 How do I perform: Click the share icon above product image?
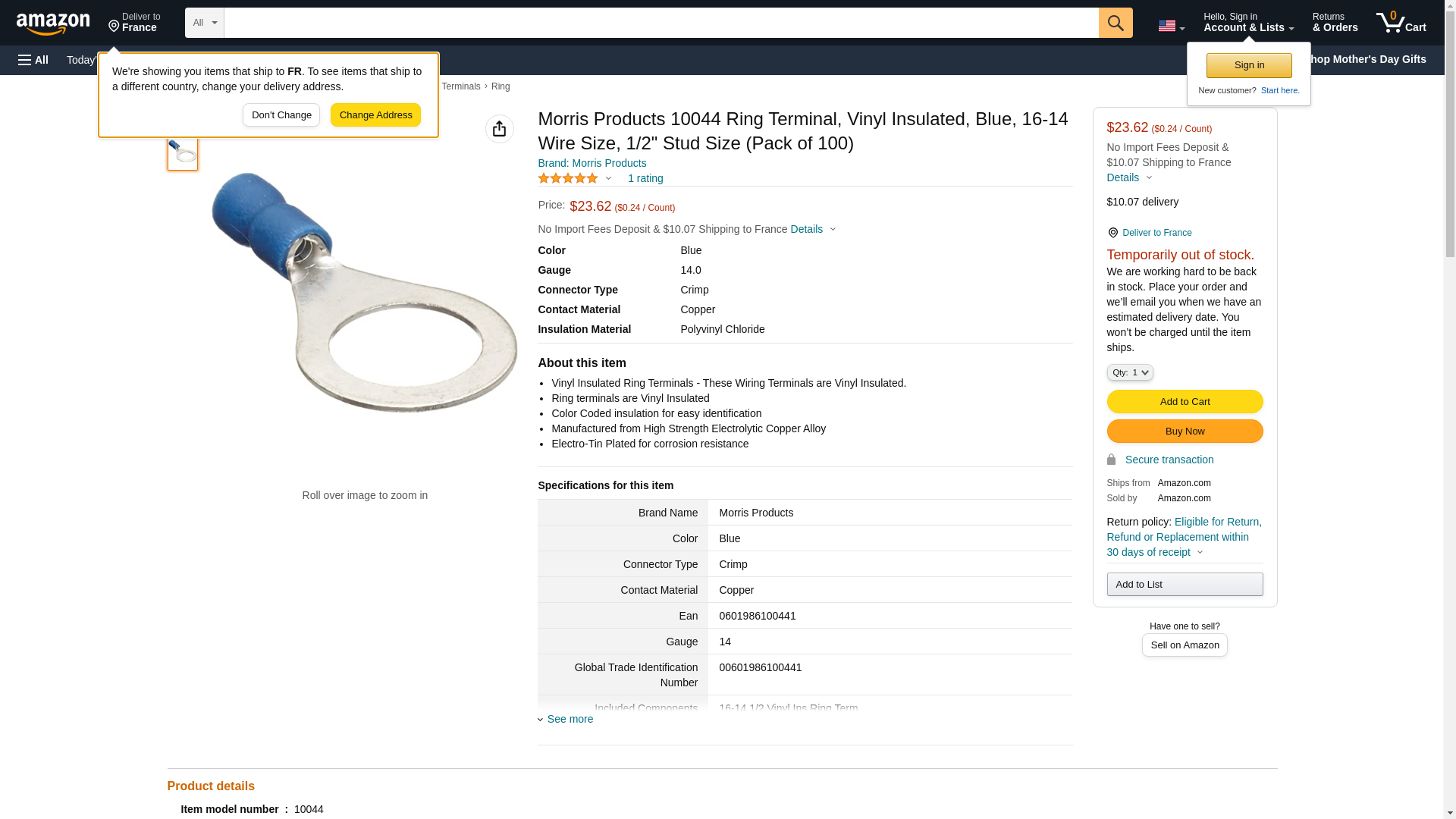click(x=499, y=129)
